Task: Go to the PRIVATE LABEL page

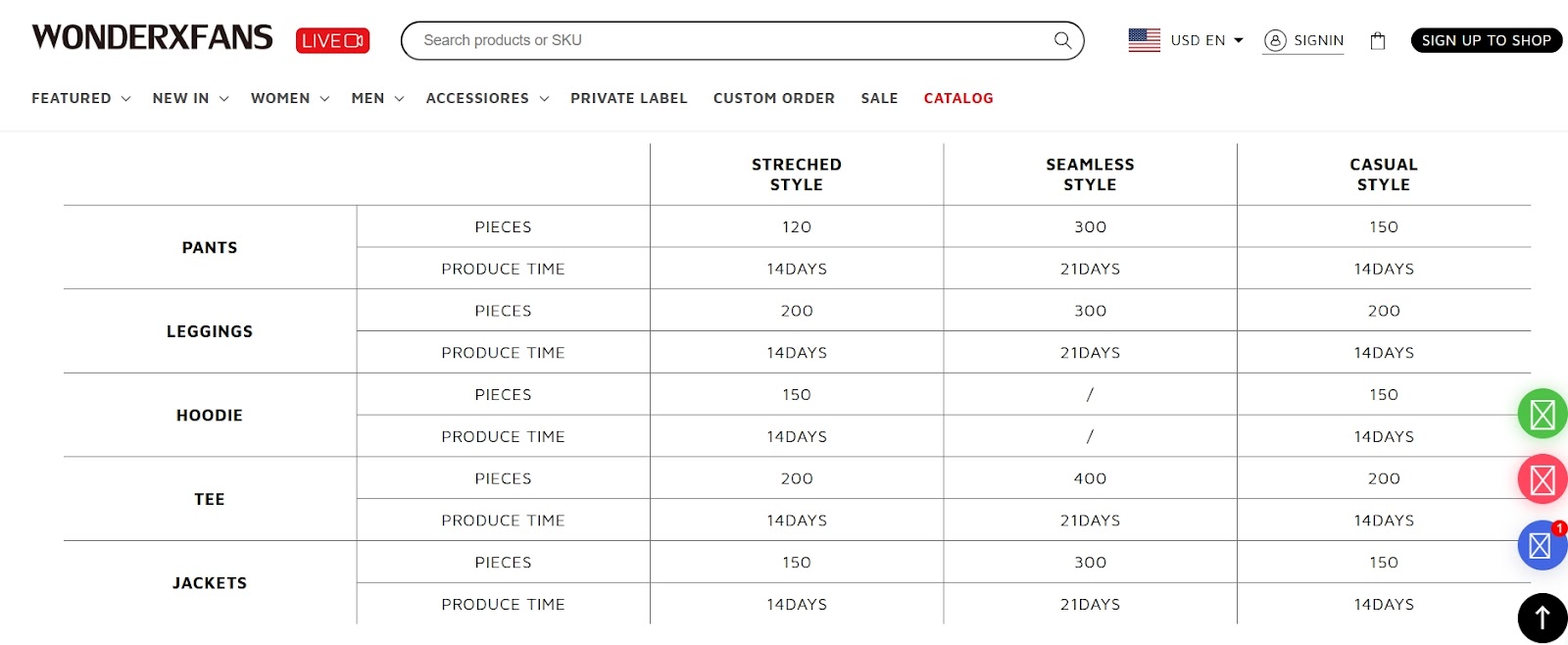Action: 629,98
